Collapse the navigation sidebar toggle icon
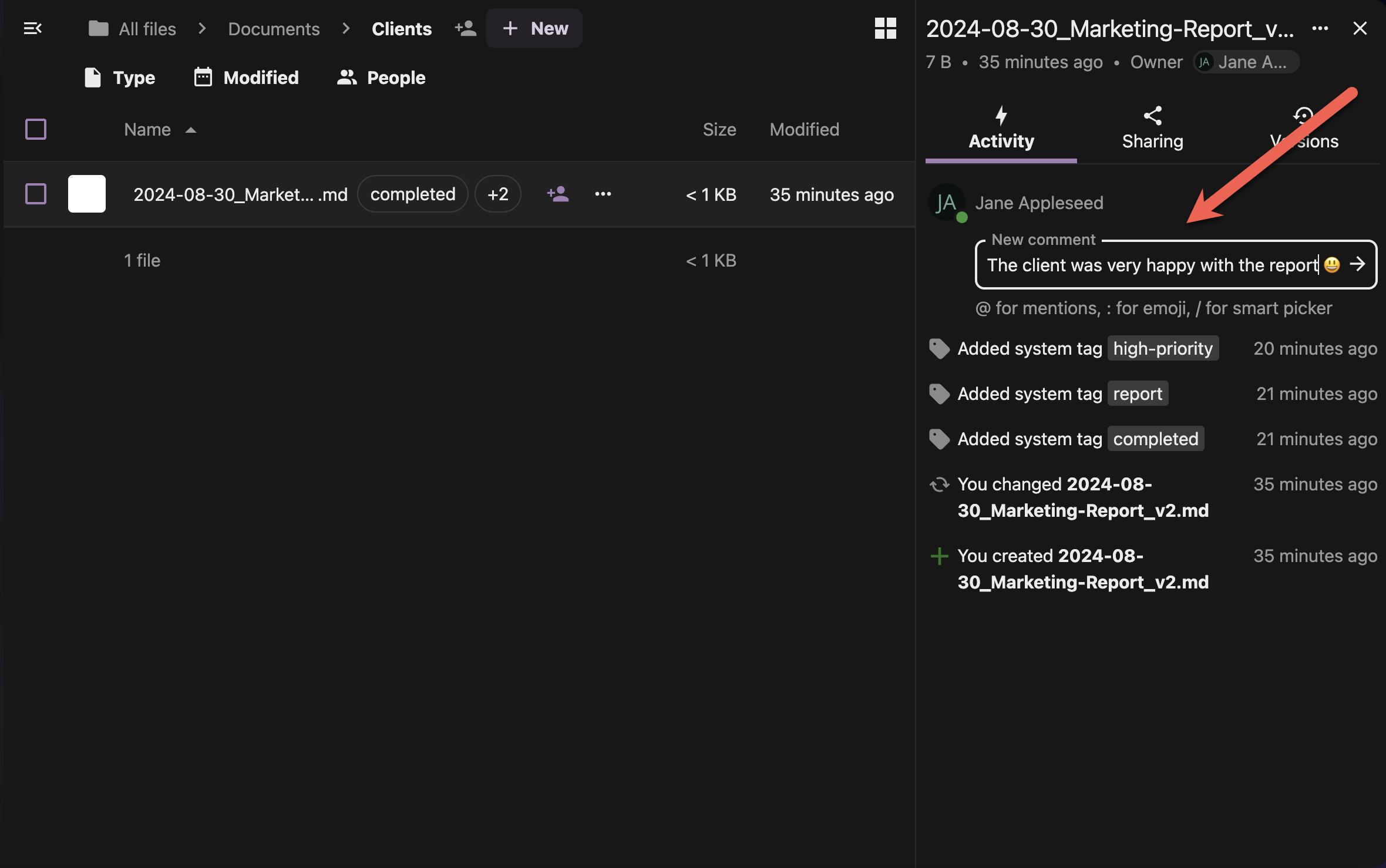 [x=32, y=28]
